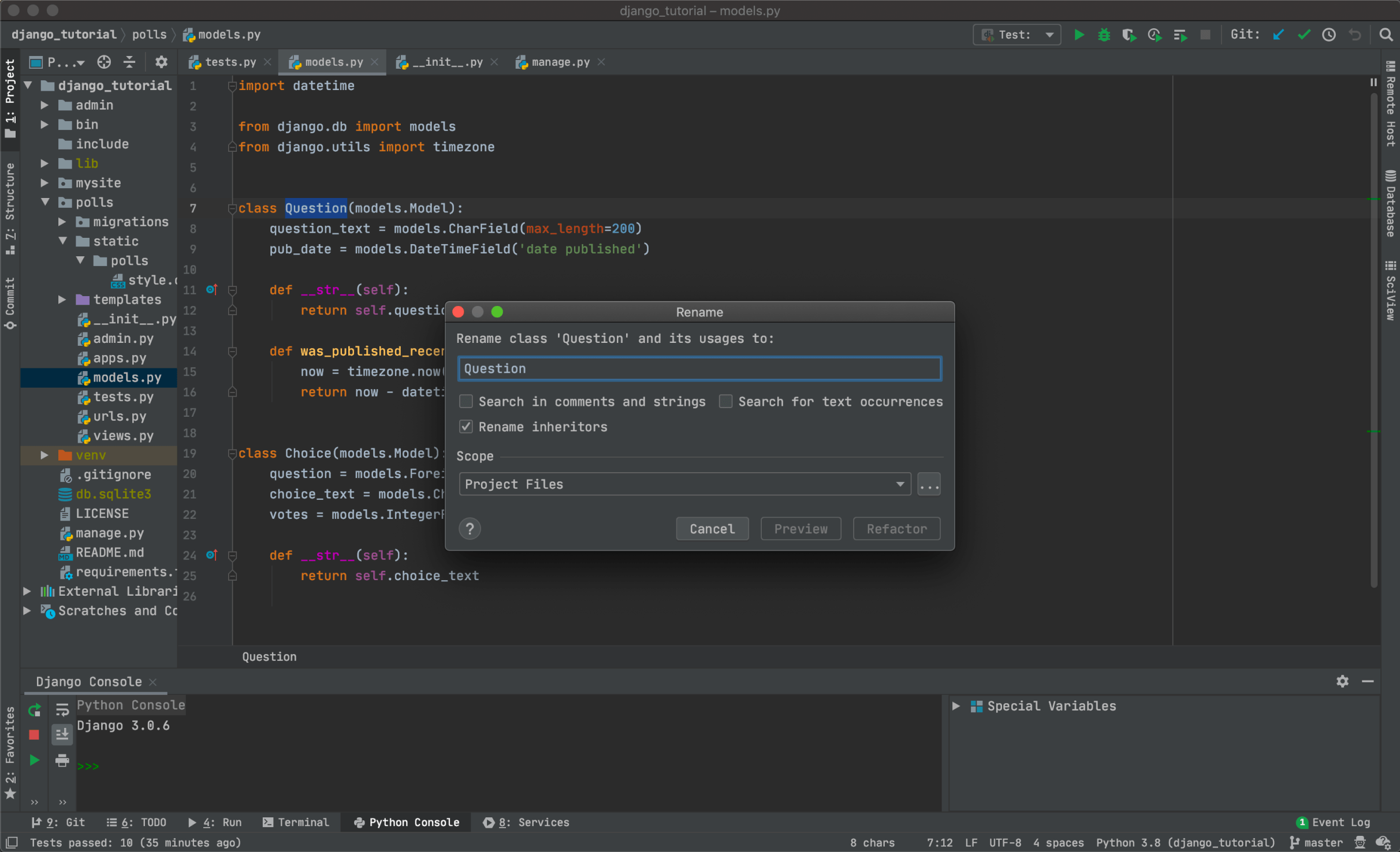
Task: Enable Rename inheritors checkbox
Action: 465,427
